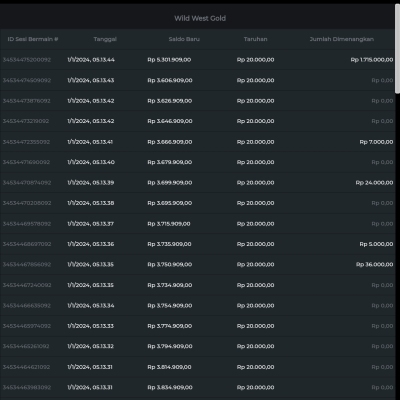Click session ID 34534474609092
The image size is (400, 400).
(x=27, y=80)
